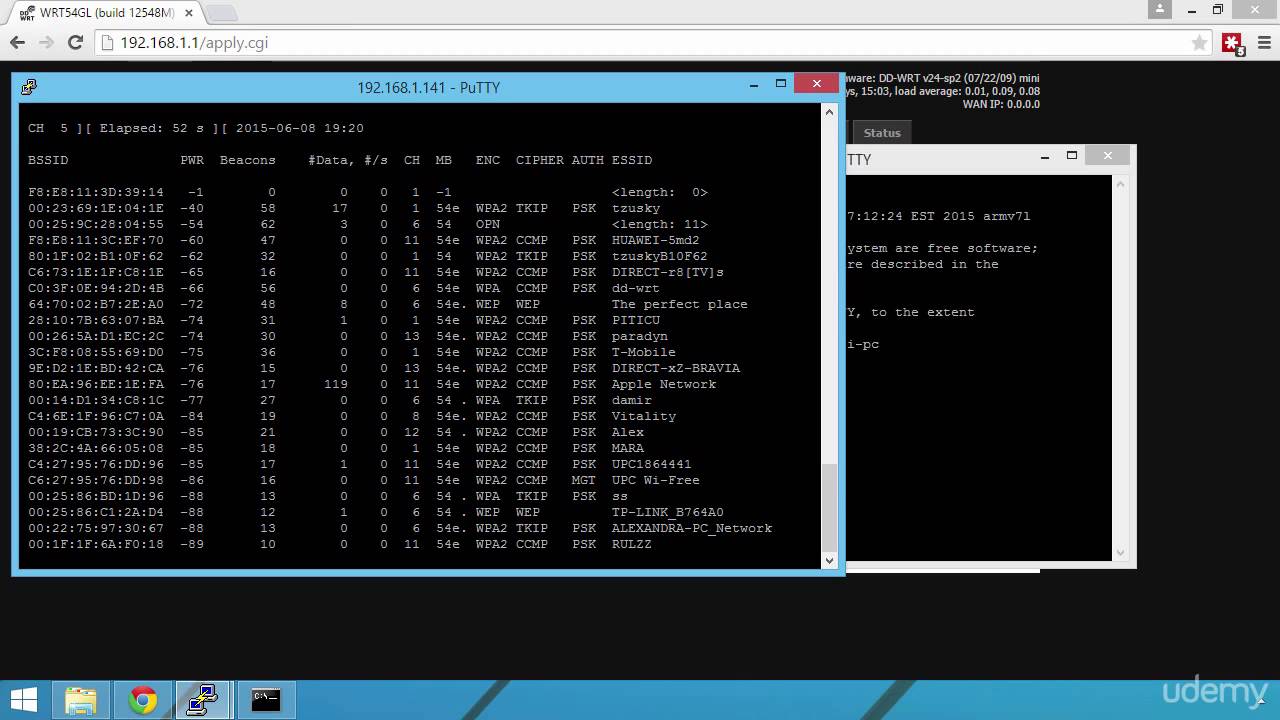Open the Windows Start button

tap(24, 698)
